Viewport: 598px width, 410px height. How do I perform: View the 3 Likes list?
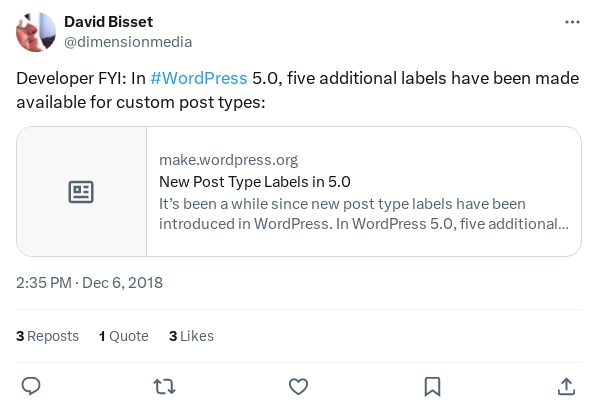tap(191, 336)
